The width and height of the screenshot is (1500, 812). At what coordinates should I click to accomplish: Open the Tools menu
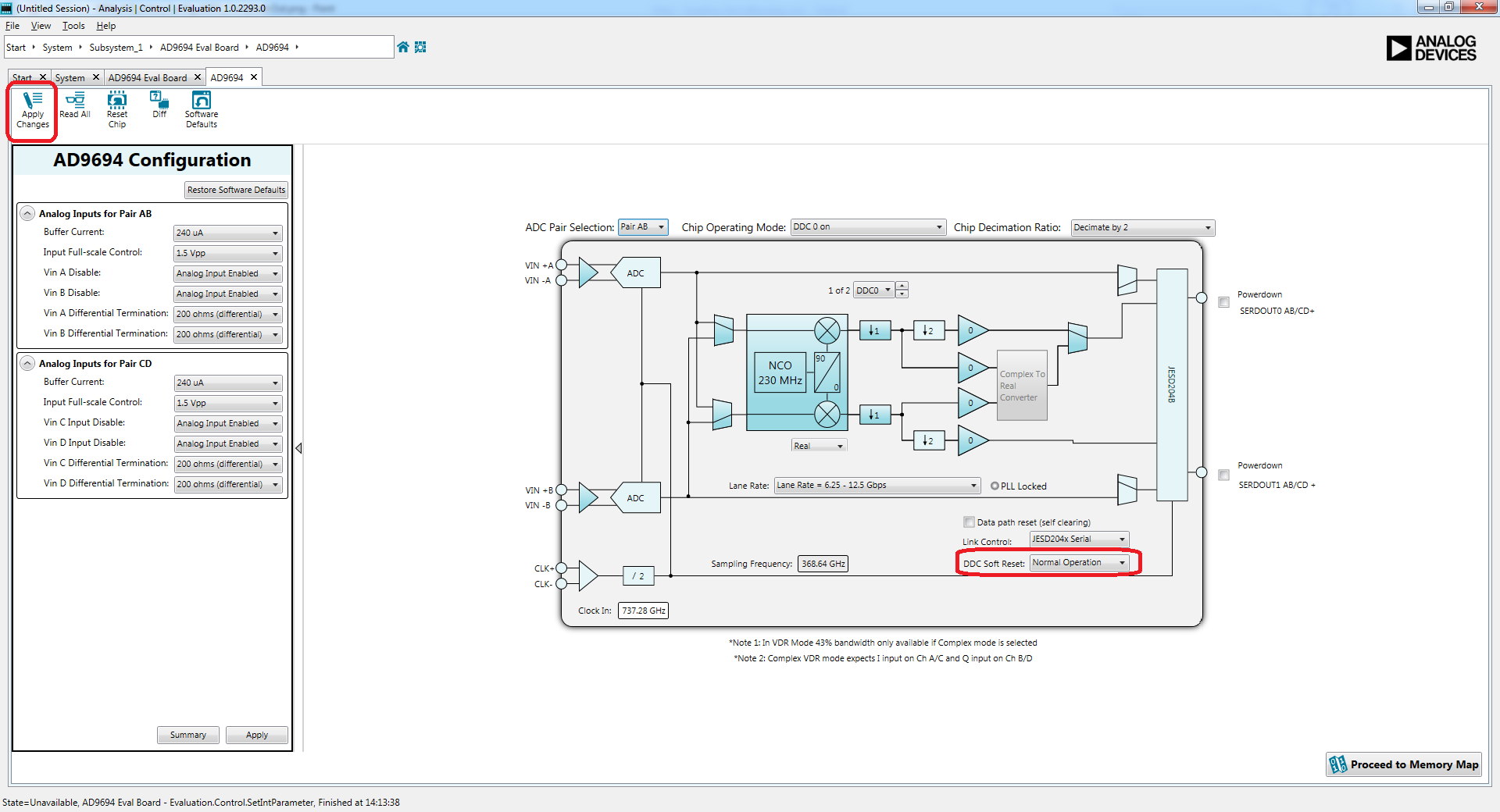(x=73, y=26)
